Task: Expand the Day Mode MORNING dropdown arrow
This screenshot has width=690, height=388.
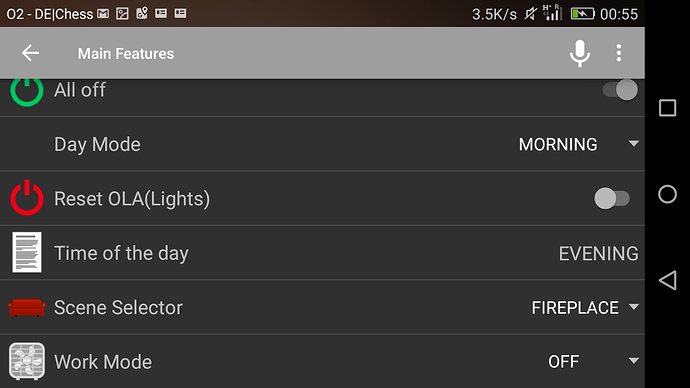Action: (634, 144)
